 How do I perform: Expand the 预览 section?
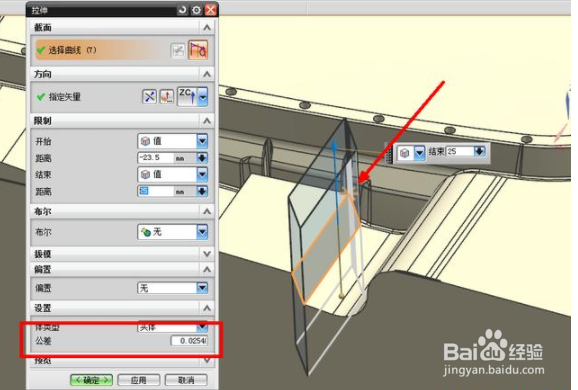tap(207, 360)
